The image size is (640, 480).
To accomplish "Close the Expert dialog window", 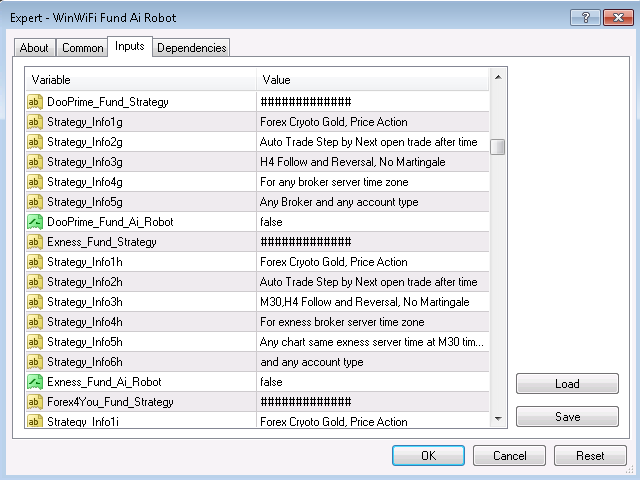I will (x=618, y=18).
